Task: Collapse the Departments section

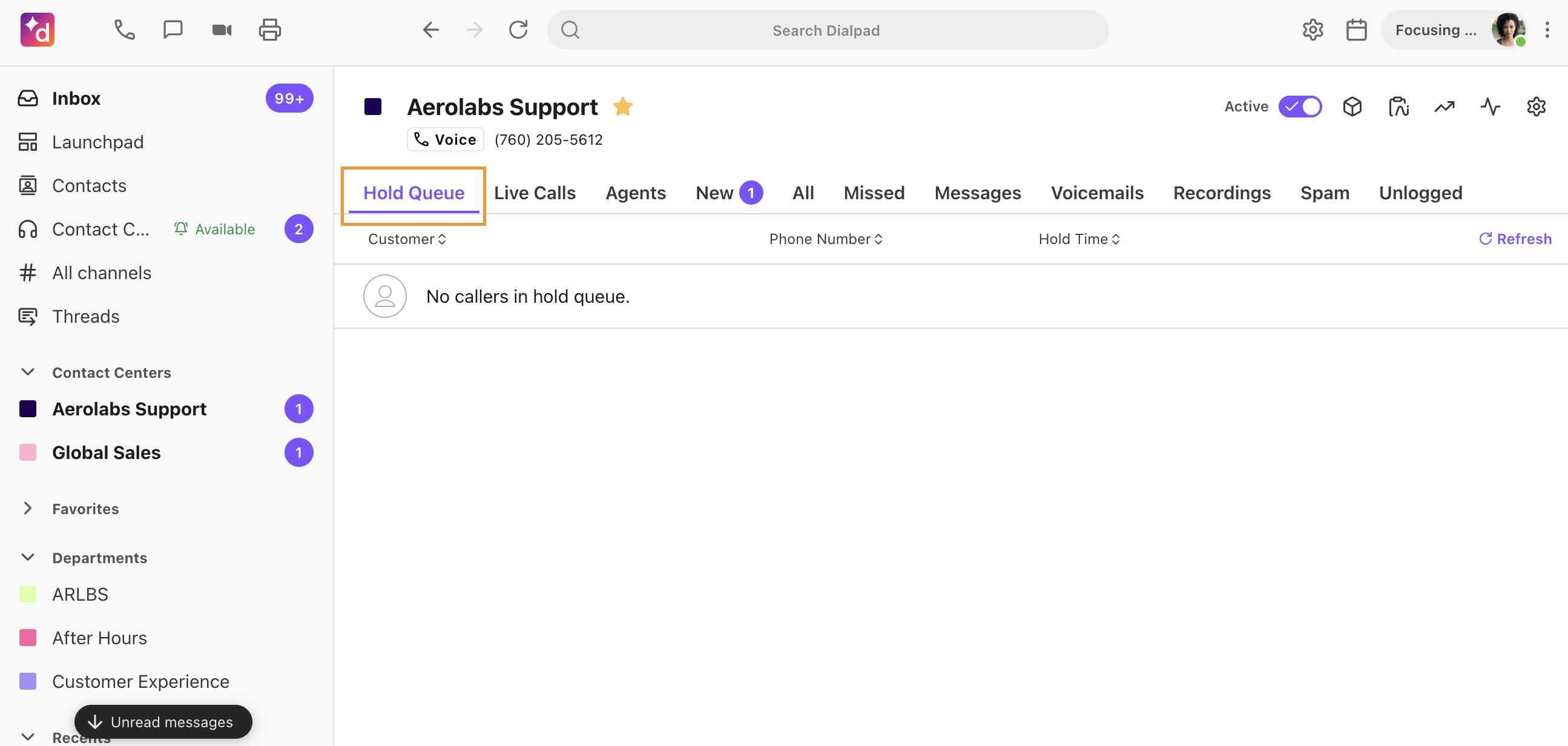Action: coord(27,558)
